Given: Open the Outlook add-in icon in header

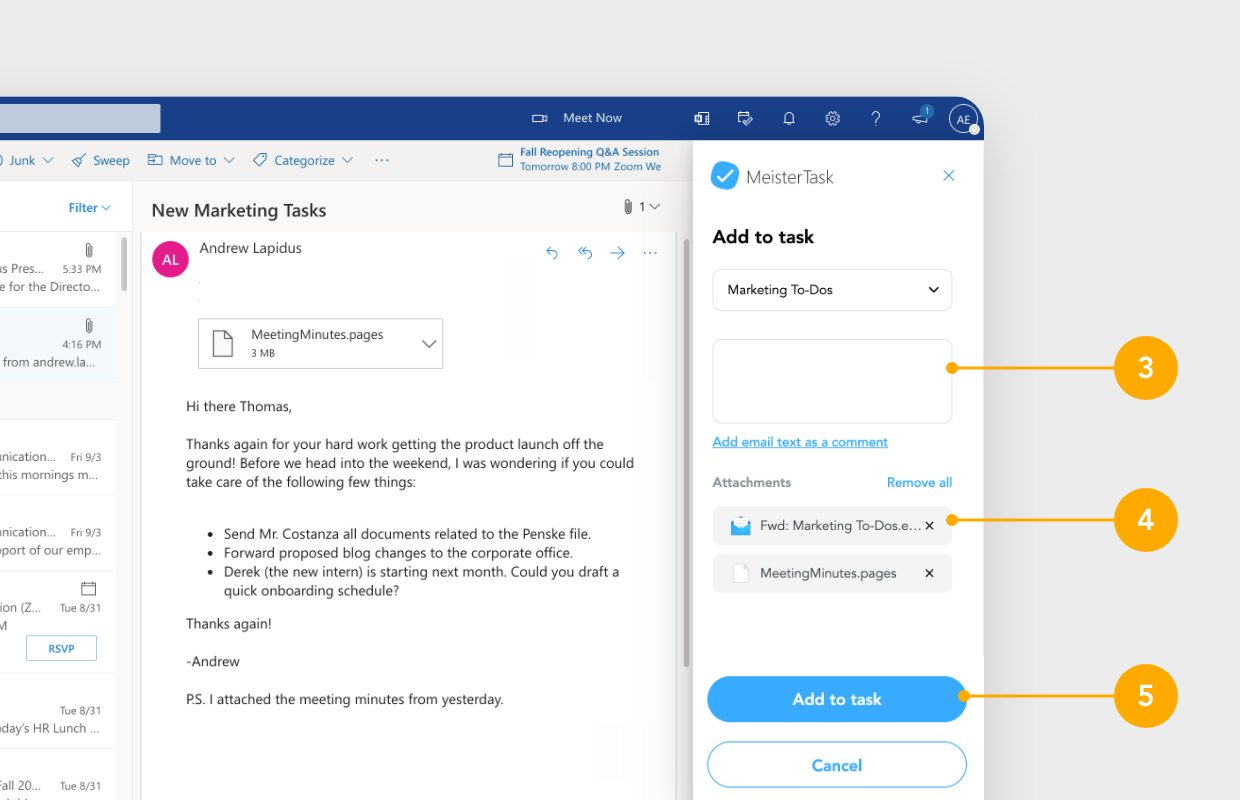Looking at the screenshot, I should (702, 118).
